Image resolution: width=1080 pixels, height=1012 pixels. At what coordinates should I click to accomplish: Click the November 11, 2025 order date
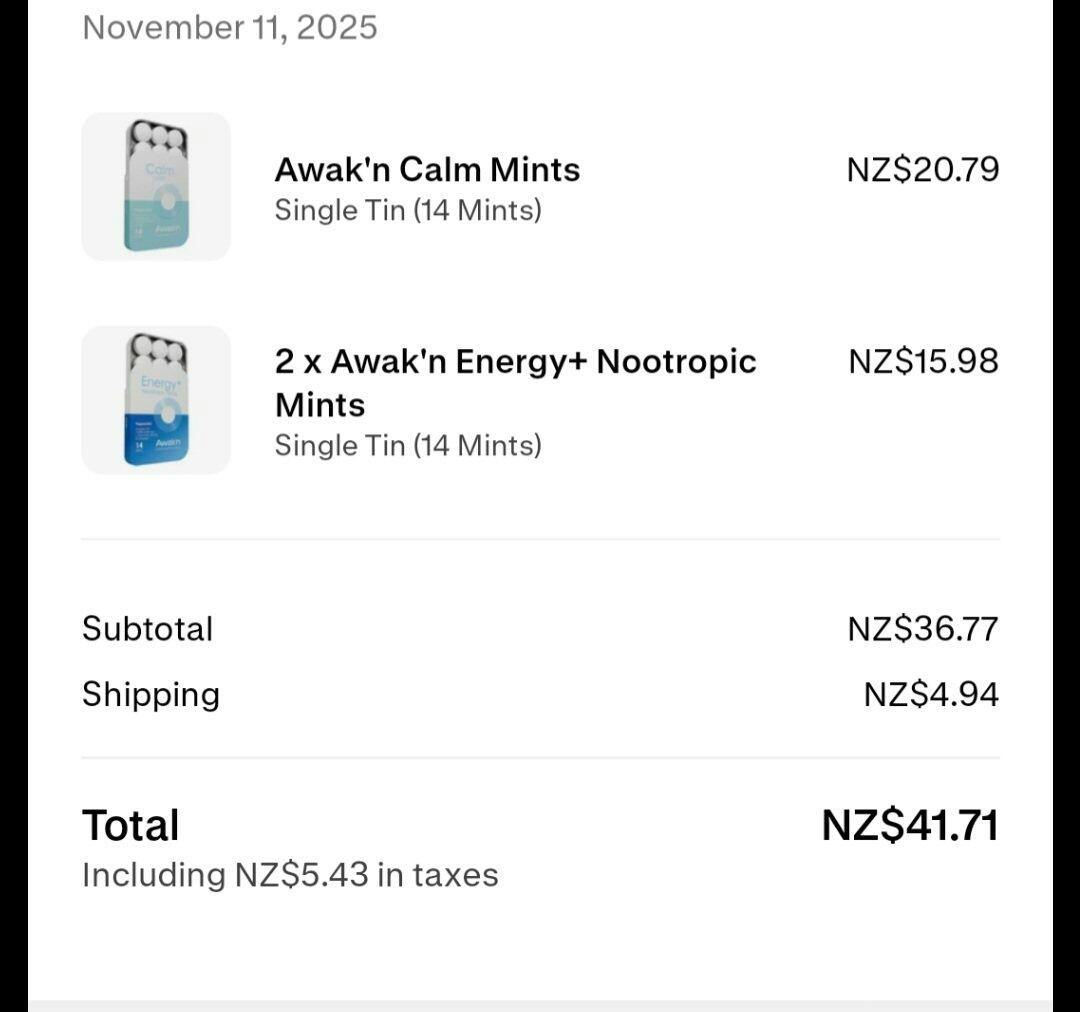[x=230, y=27]
